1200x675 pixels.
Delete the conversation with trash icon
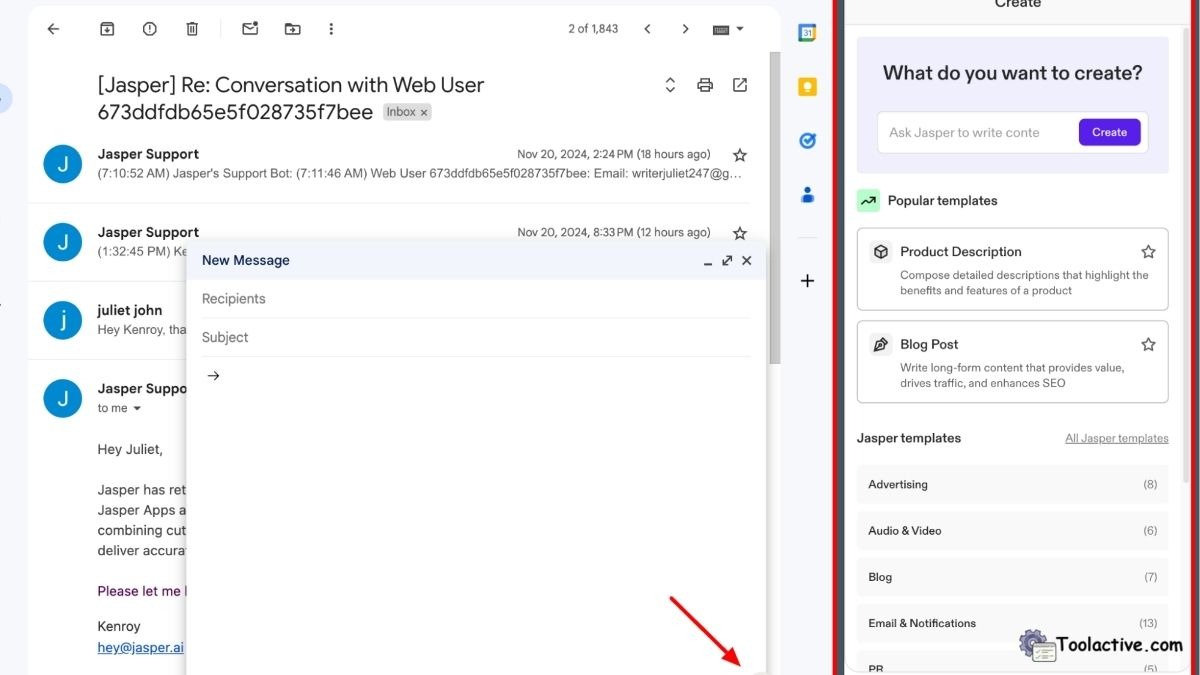[192, 29]
